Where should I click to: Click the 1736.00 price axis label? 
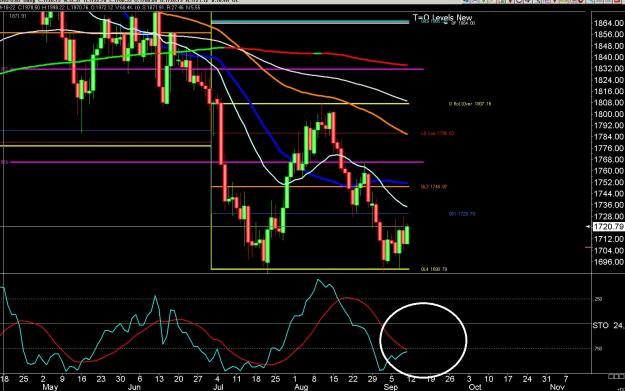(x=609, y=205)
